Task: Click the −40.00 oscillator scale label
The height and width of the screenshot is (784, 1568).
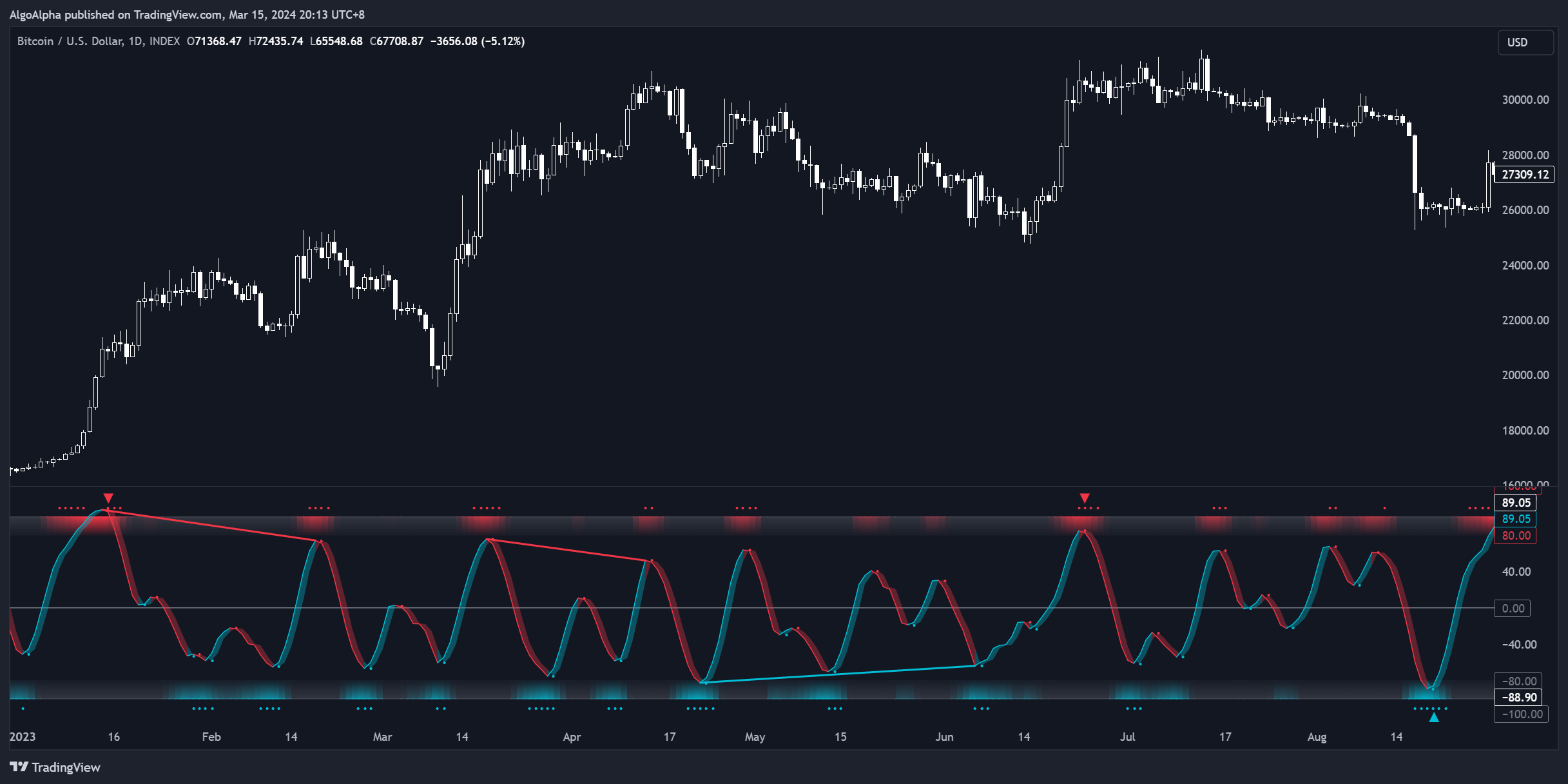Action: [1519, 644]
